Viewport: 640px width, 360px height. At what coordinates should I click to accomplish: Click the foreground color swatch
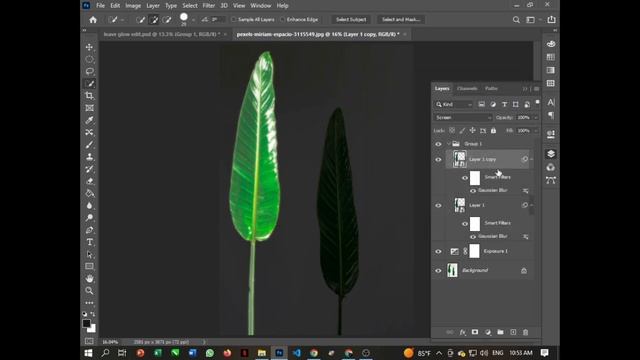click(86, 323)
